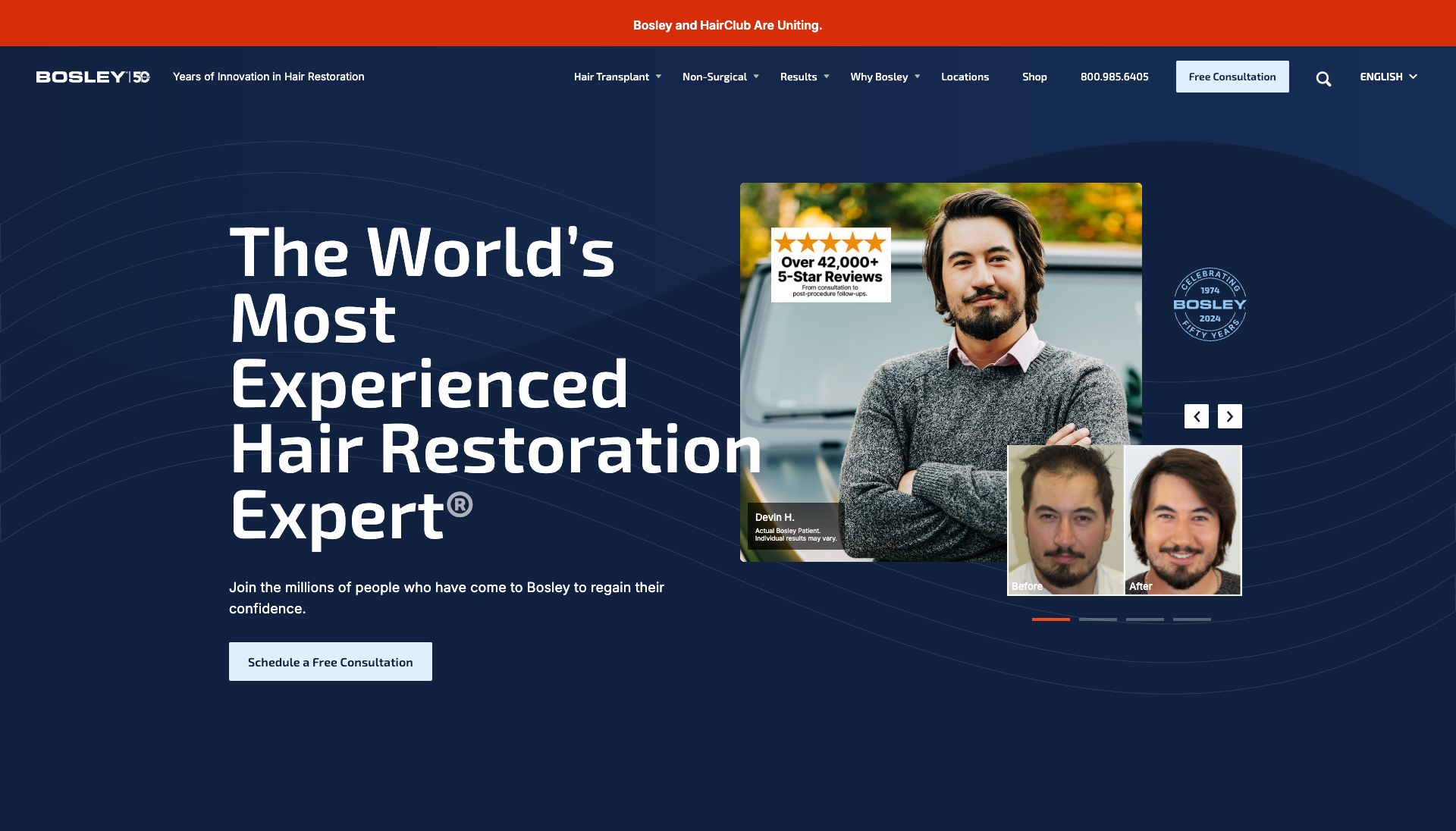Go to the previous carousel slide arrow
Viewport: 1456px width, 831px height.
(x=1197, y=416)
